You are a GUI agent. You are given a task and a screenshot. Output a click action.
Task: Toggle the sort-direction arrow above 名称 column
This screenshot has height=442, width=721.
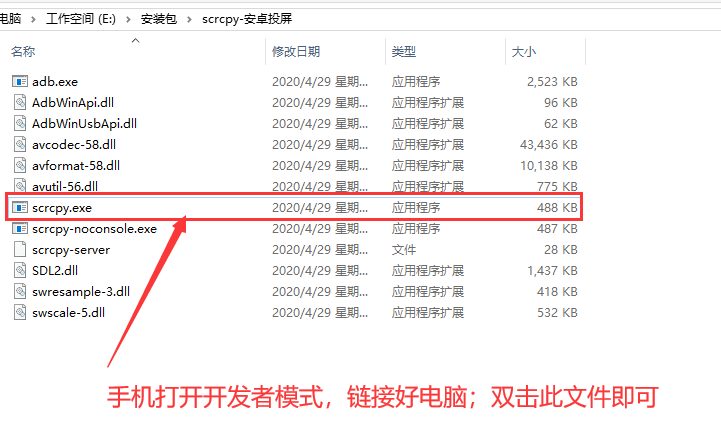point(135,40)
